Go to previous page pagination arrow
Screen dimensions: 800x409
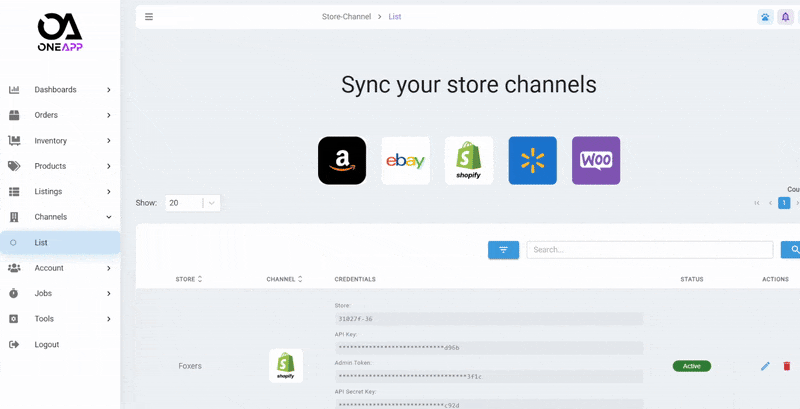[x=770, y=203]
